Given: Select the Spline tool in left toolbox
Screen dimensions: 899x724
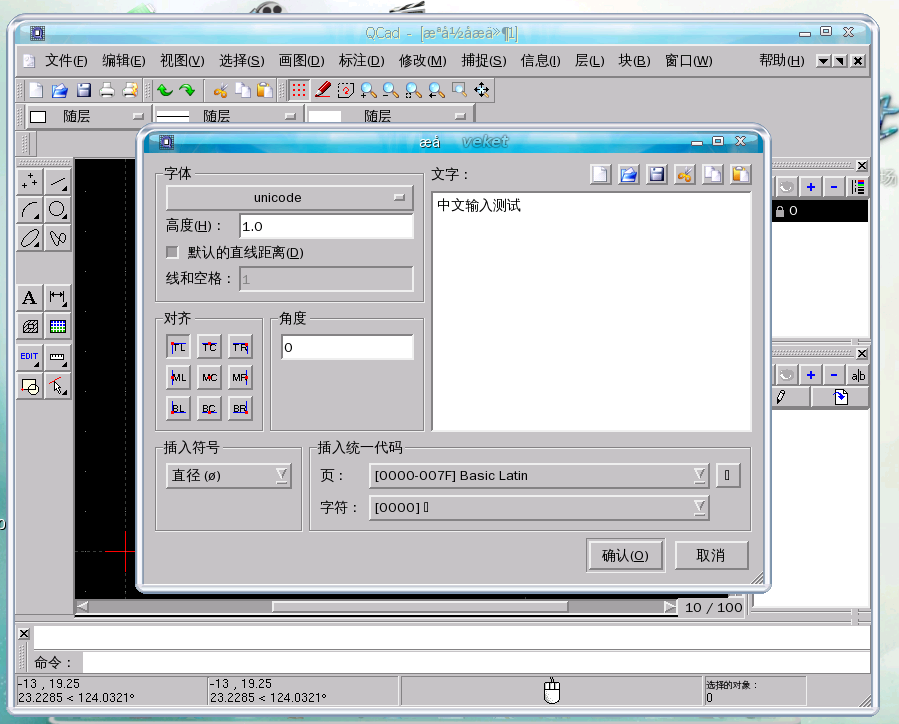Looking at the screenshot, I should [58, 238].
